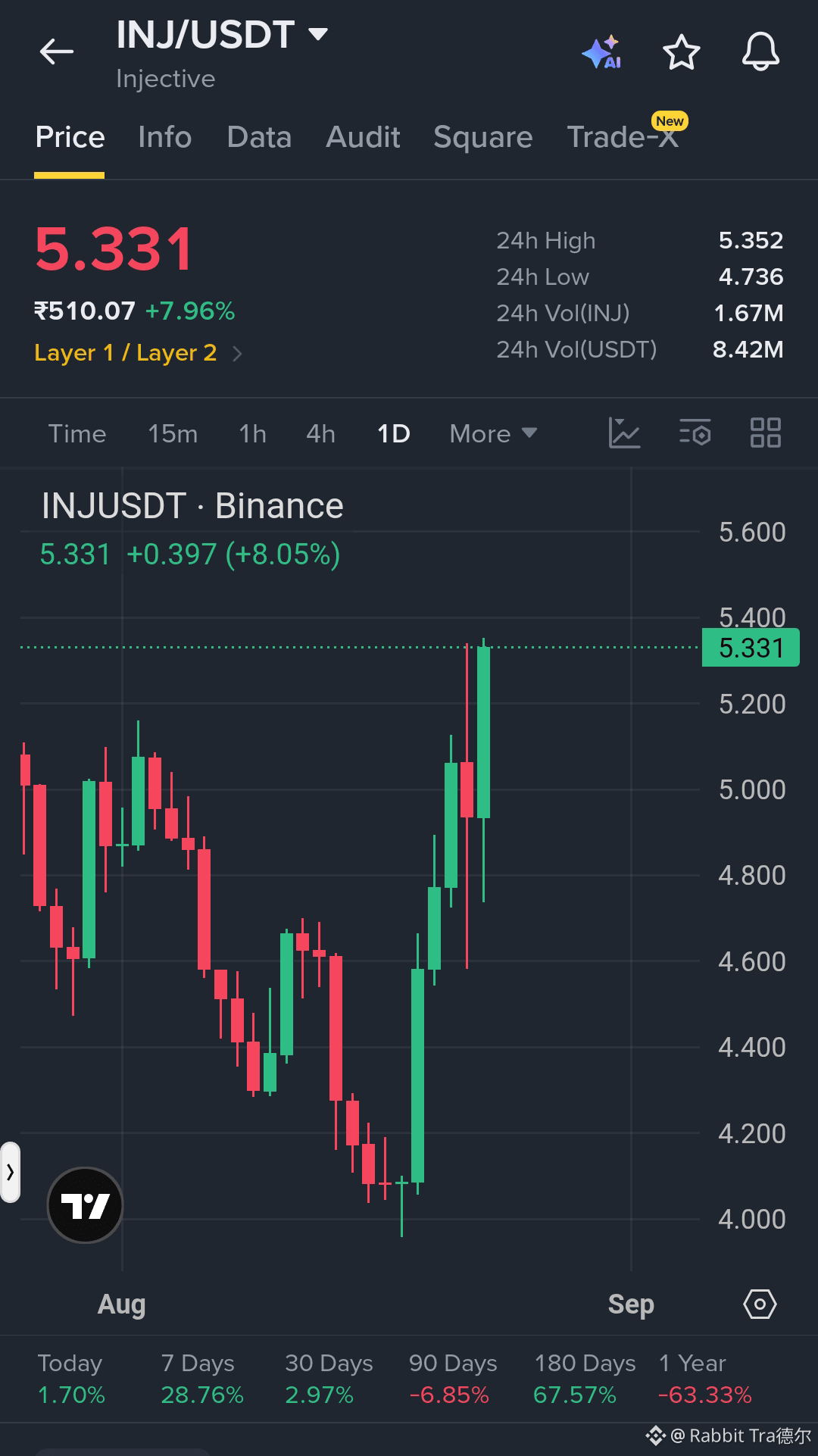Tap the back arrow icon
This screenshot has width=818, height=1456.
(x=57, y=52)
